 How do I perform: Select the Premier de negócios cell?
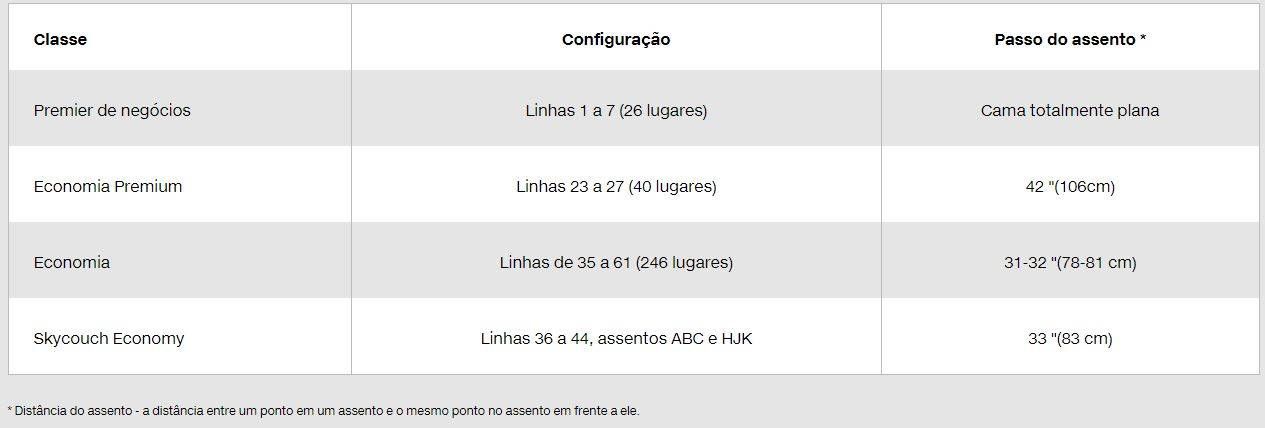[112, 110]
